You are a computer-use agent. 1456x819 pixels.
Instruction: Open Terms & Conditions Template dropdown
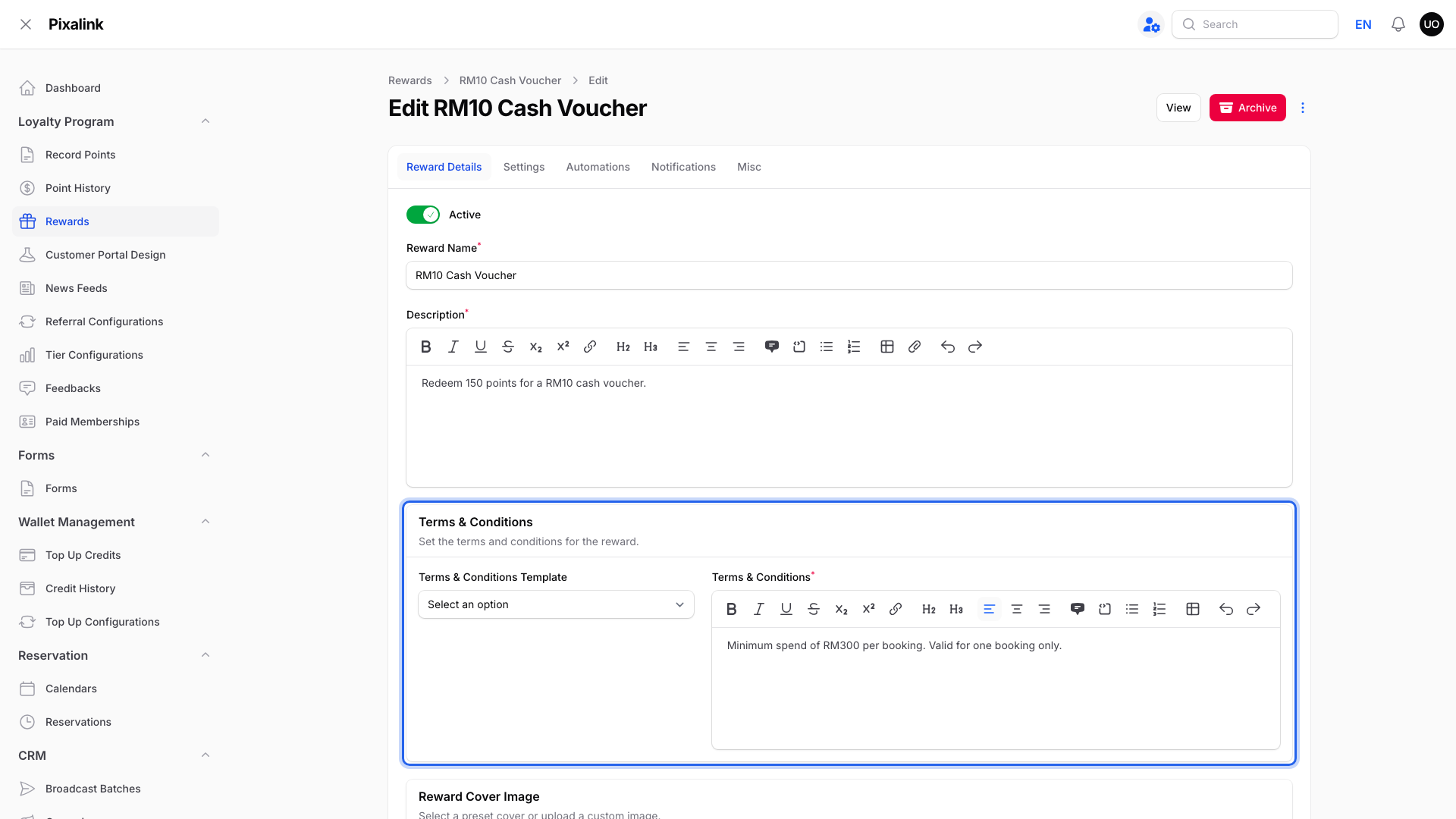pyautogui.click(x=556, y=604)
